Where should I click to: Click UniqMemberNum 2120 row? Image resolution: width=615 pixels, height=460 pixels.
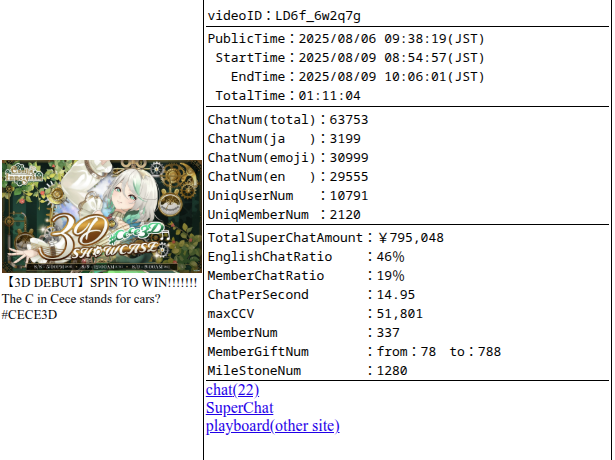point(284,215)
